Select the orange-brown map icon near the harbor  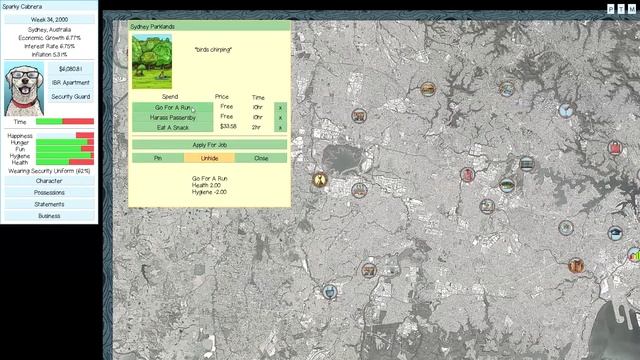(x=576, y=266)
